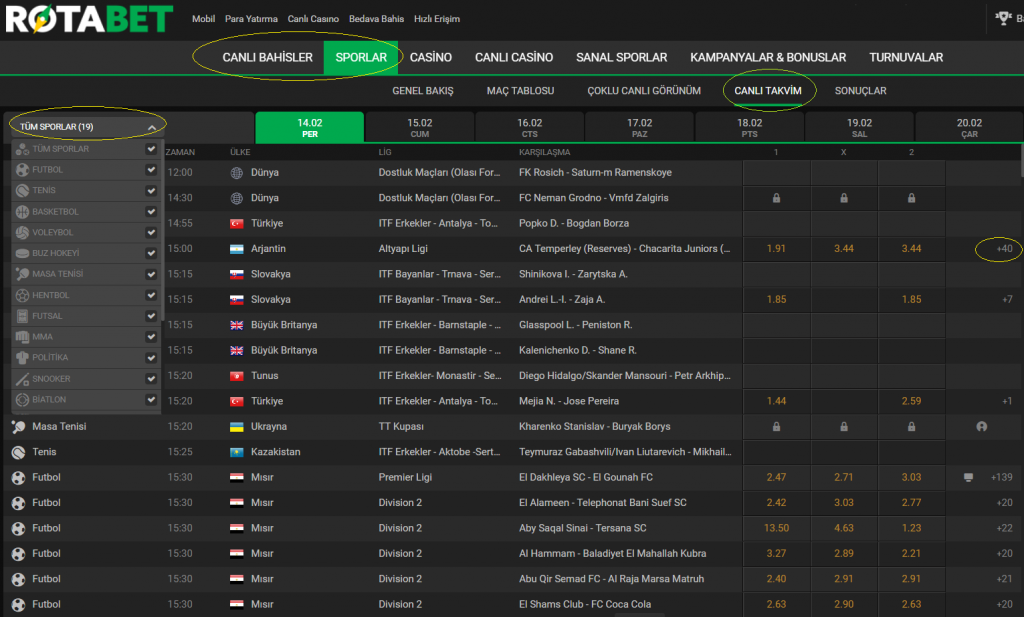This screenshot has height=617, width=1024.
Task: Click the Tenis icon in dropdown list
Action: (x=22, y=191)
